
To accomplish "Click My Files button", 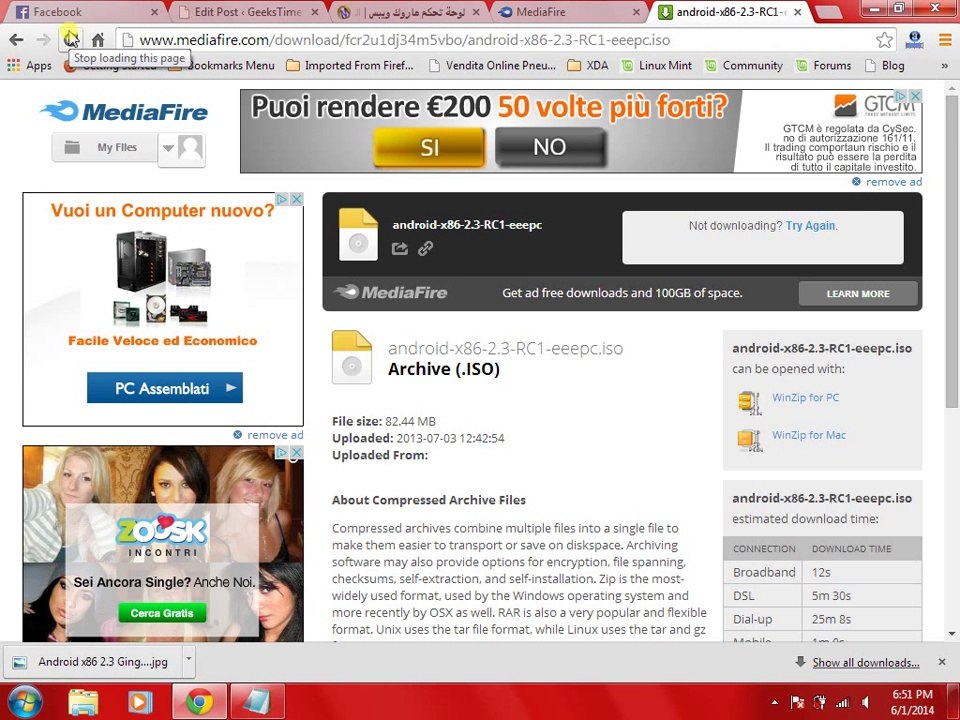I will pos(105,148).
